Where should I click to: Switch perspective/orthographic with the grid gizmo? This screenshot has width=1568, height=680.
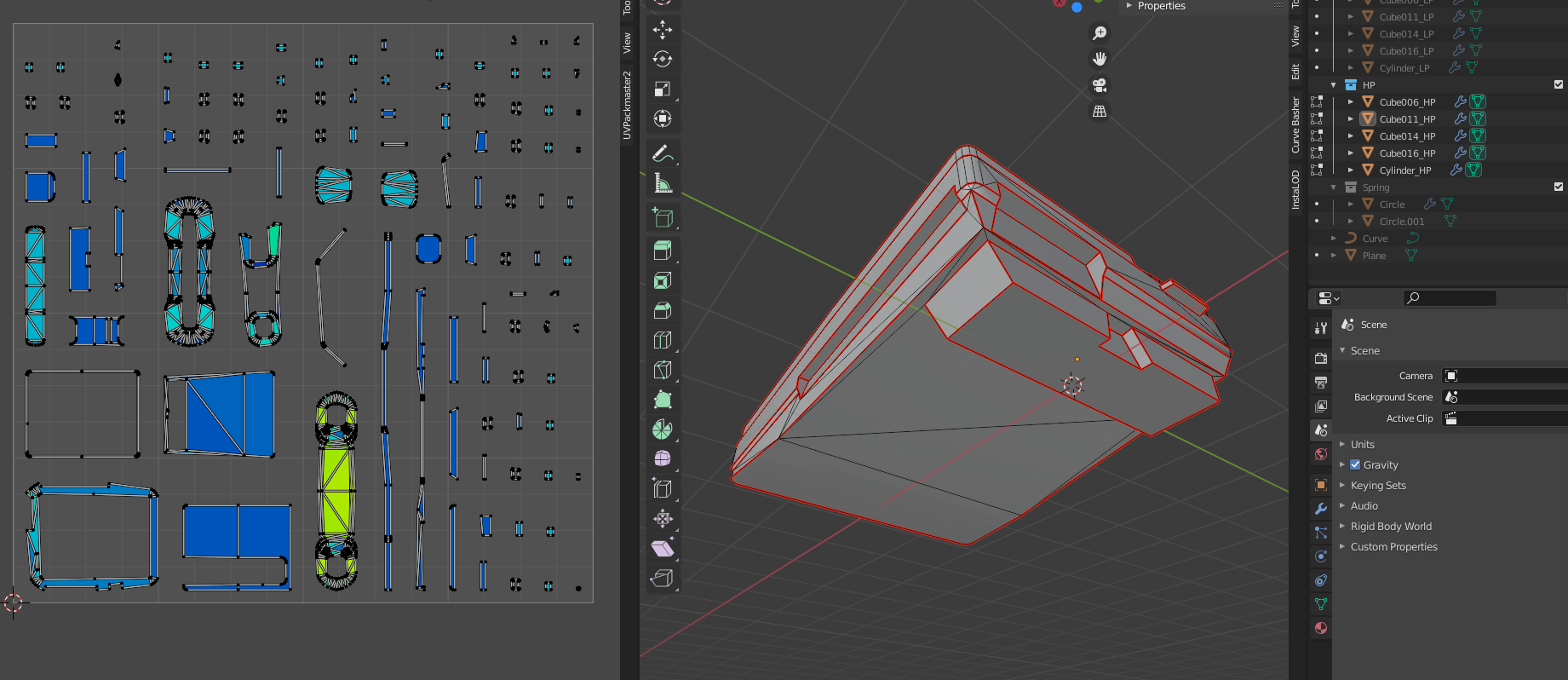click(x=1100, y=112)
